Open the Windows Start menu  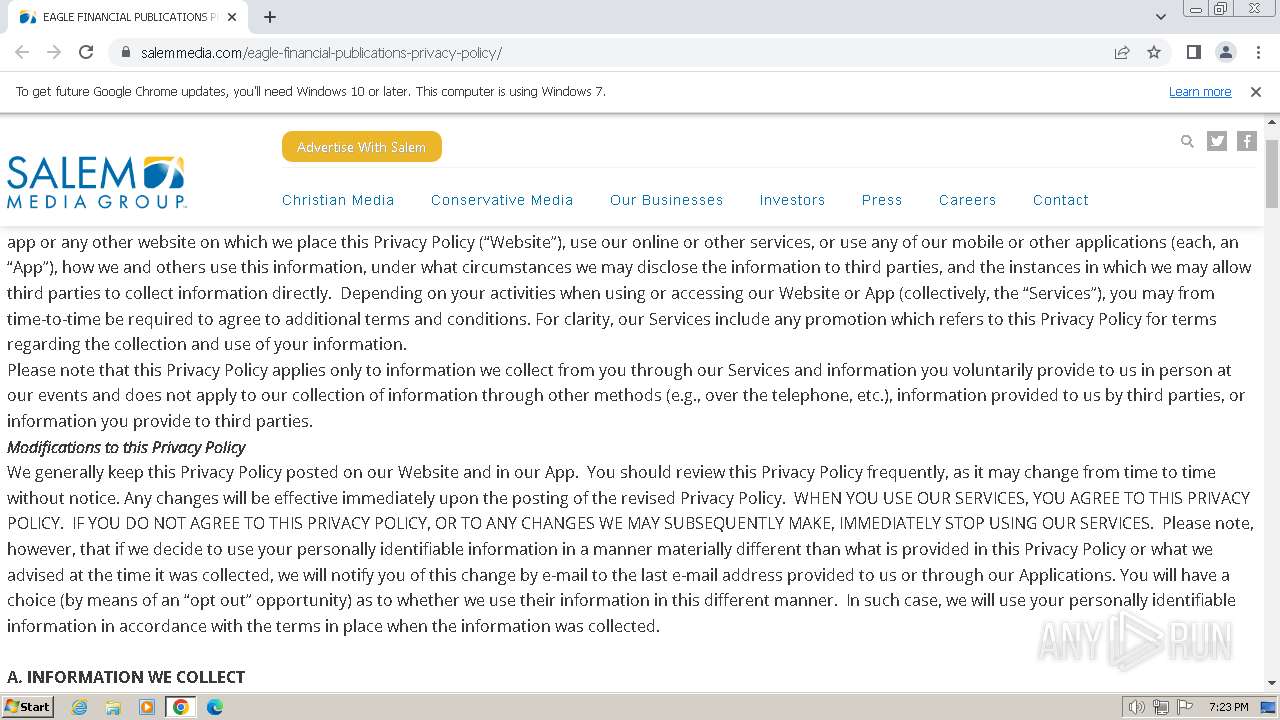(28, 706)
